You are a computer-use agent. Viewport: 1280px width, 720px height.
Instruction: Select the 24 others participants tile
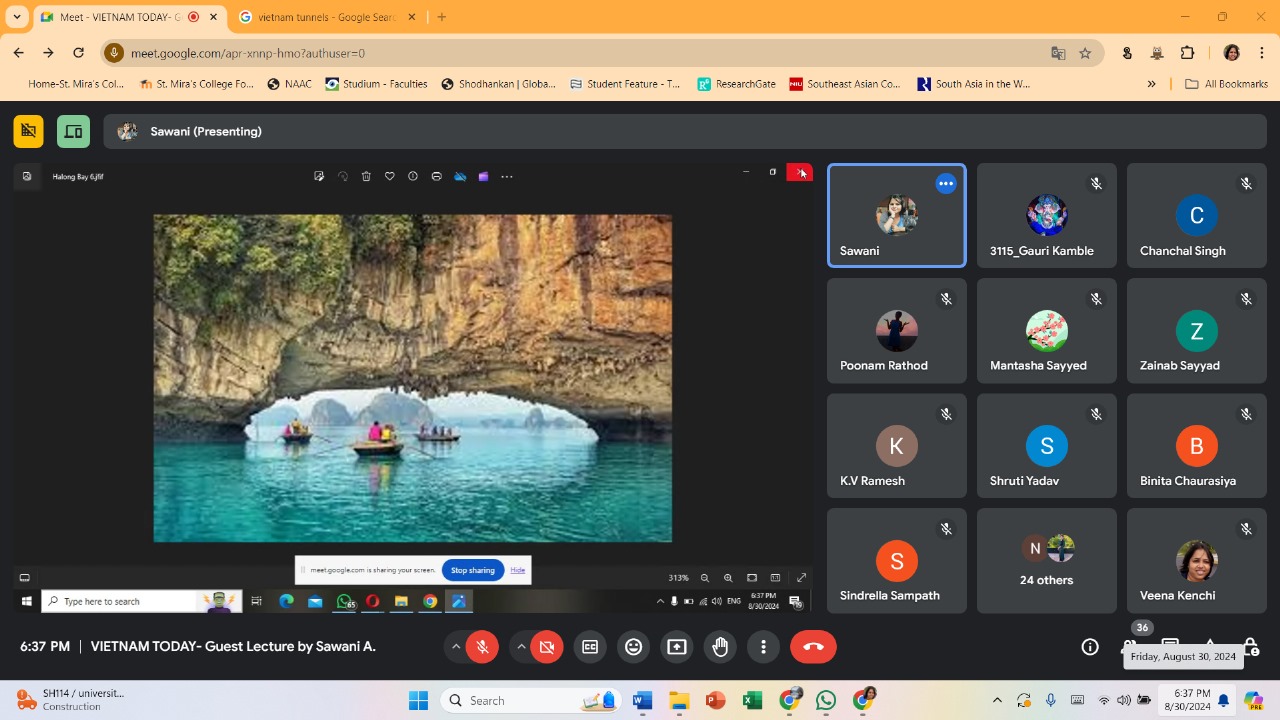(1046, 561)
